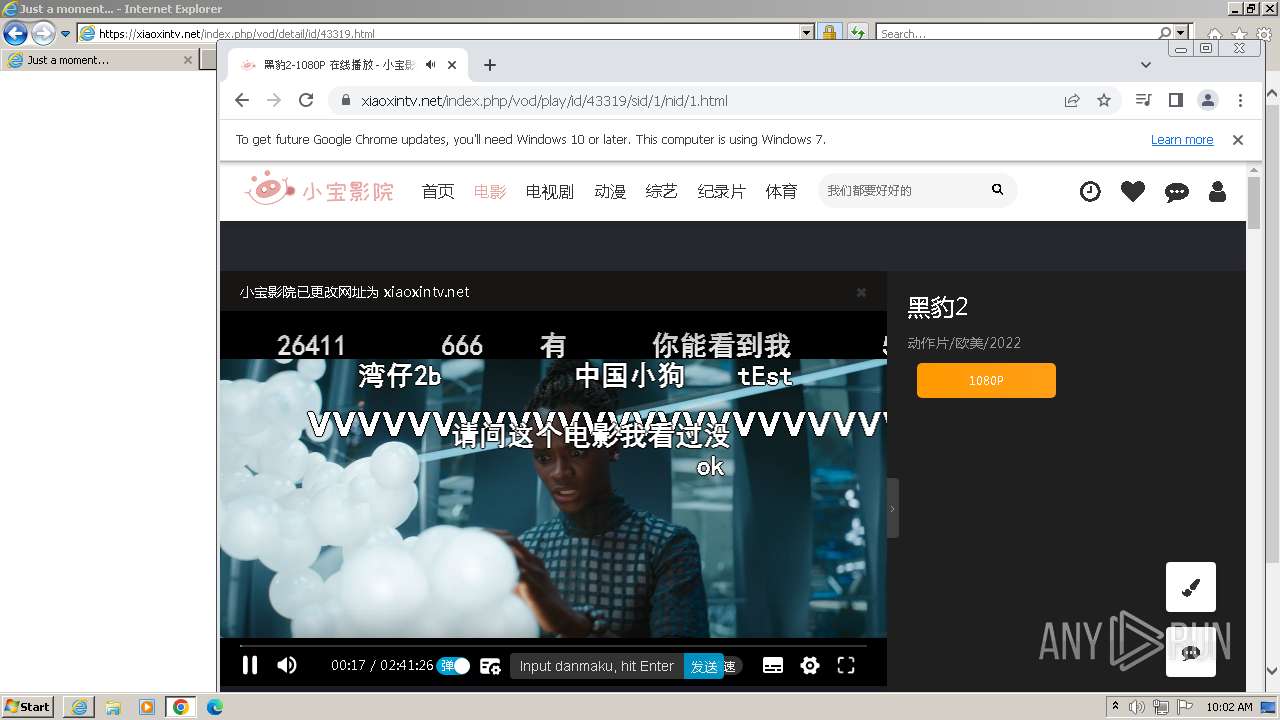The image size is (1280, 720).
Task: Open the user account icon on site
Action: tap(1217, 191)
